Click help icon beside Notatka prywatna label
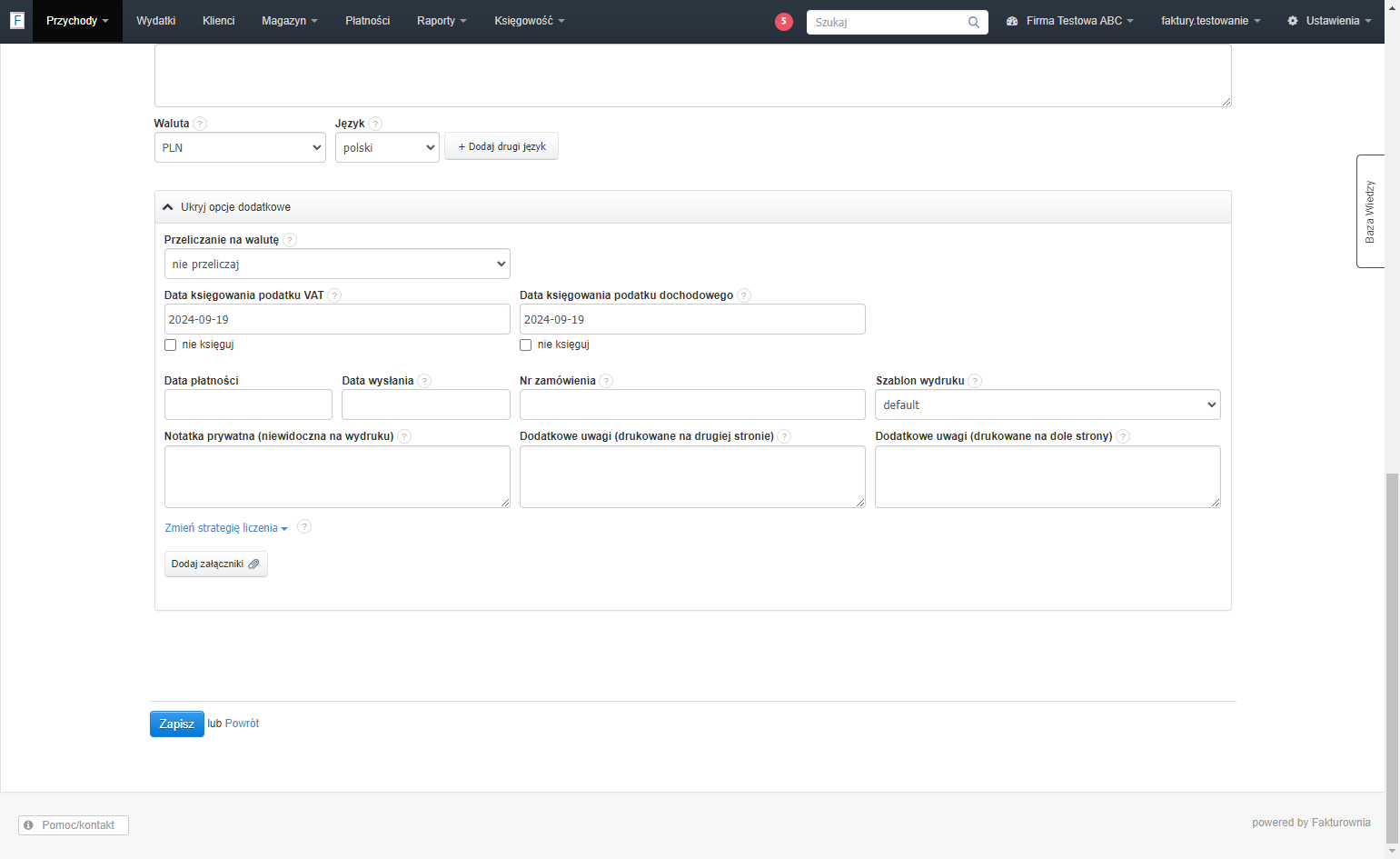 point(404,436)
